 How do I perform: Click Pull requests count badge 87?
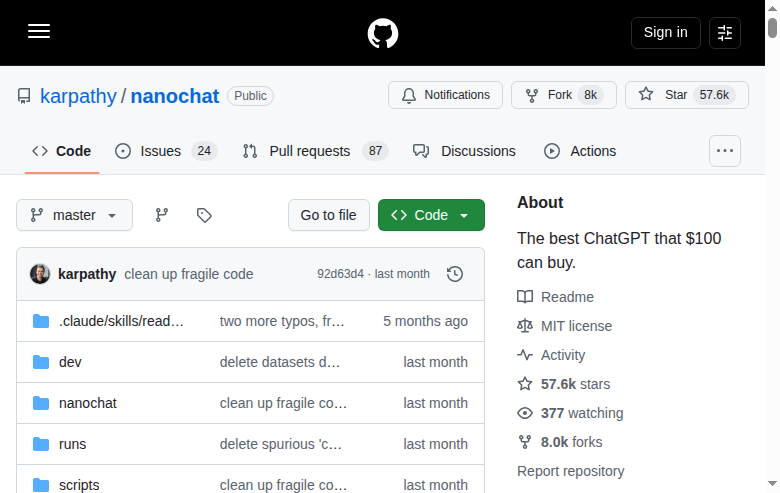pyautogui.click(x=375, y=151)
